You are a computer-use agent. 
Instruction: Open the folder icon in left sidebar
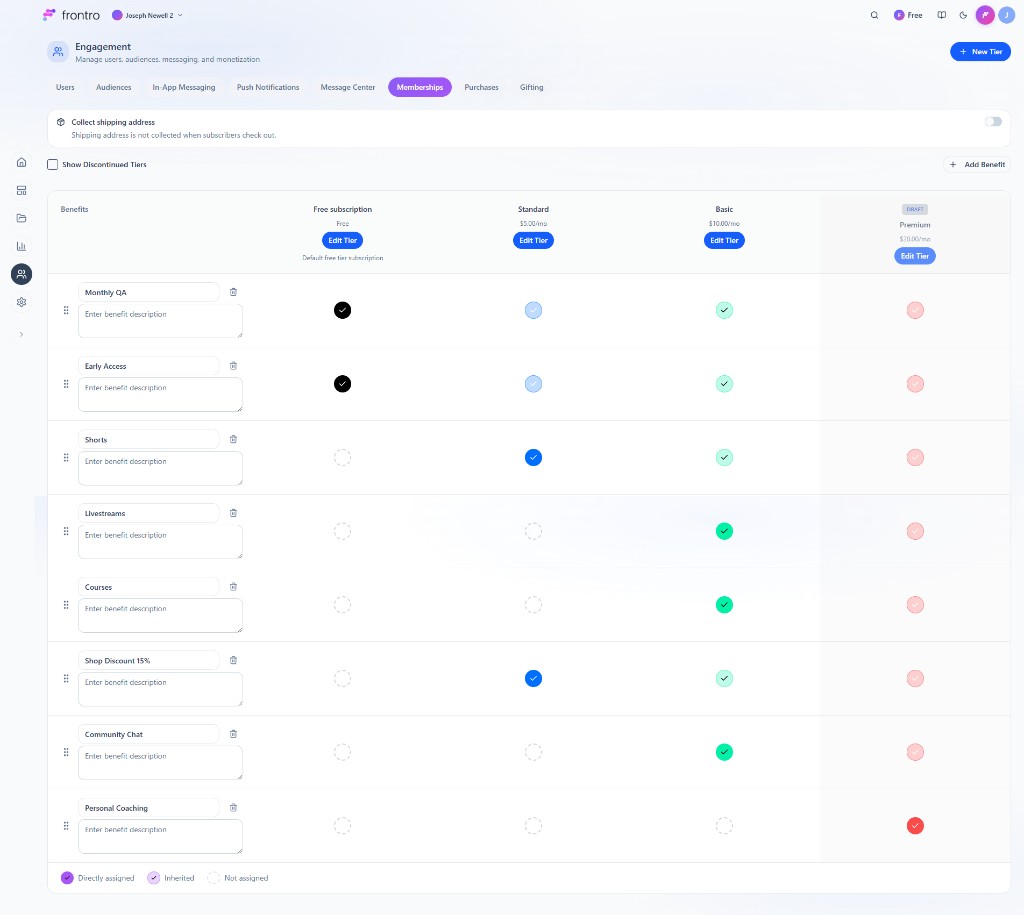pyautogui.click(x=22, y=218)
